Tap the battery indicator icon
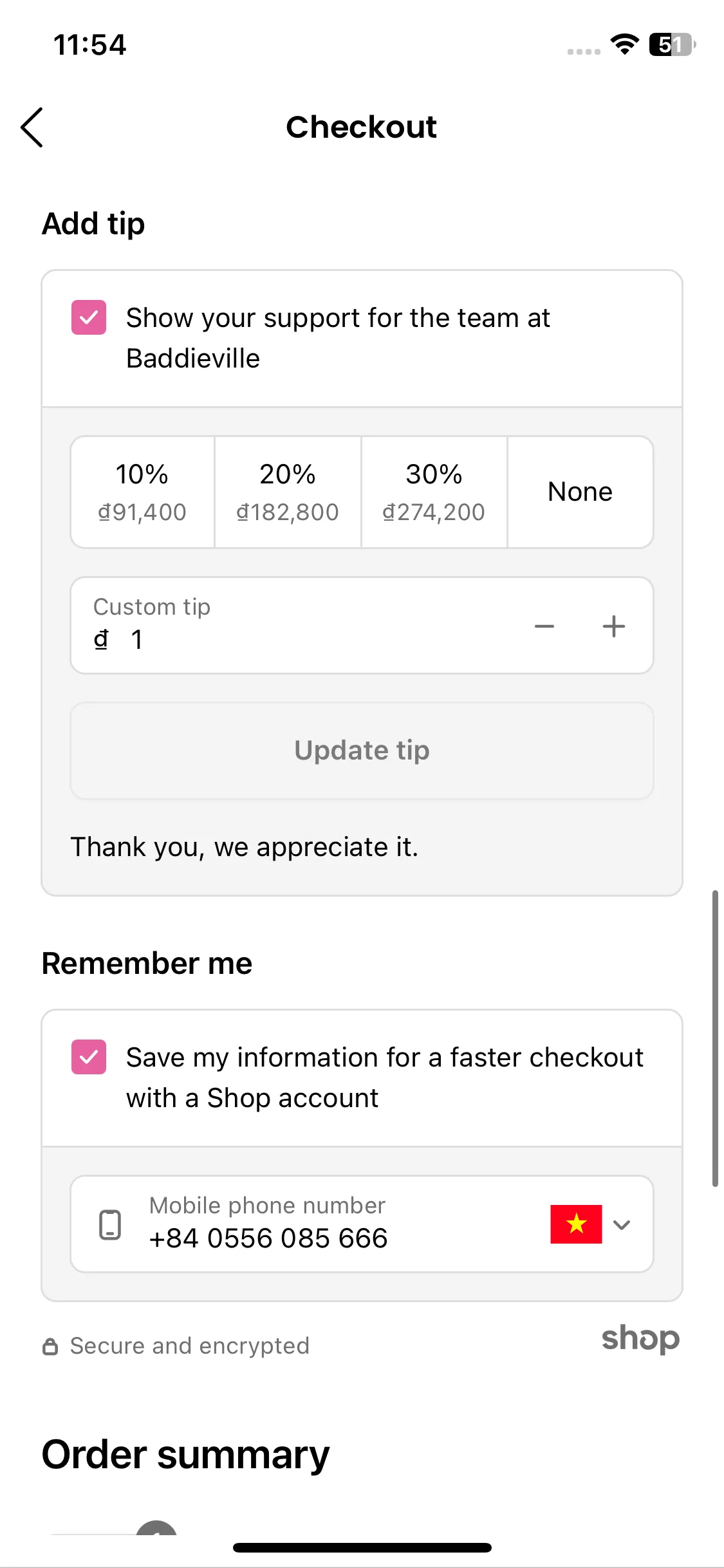This screenshot has height=1568, width=724. (x=672, y=44)
